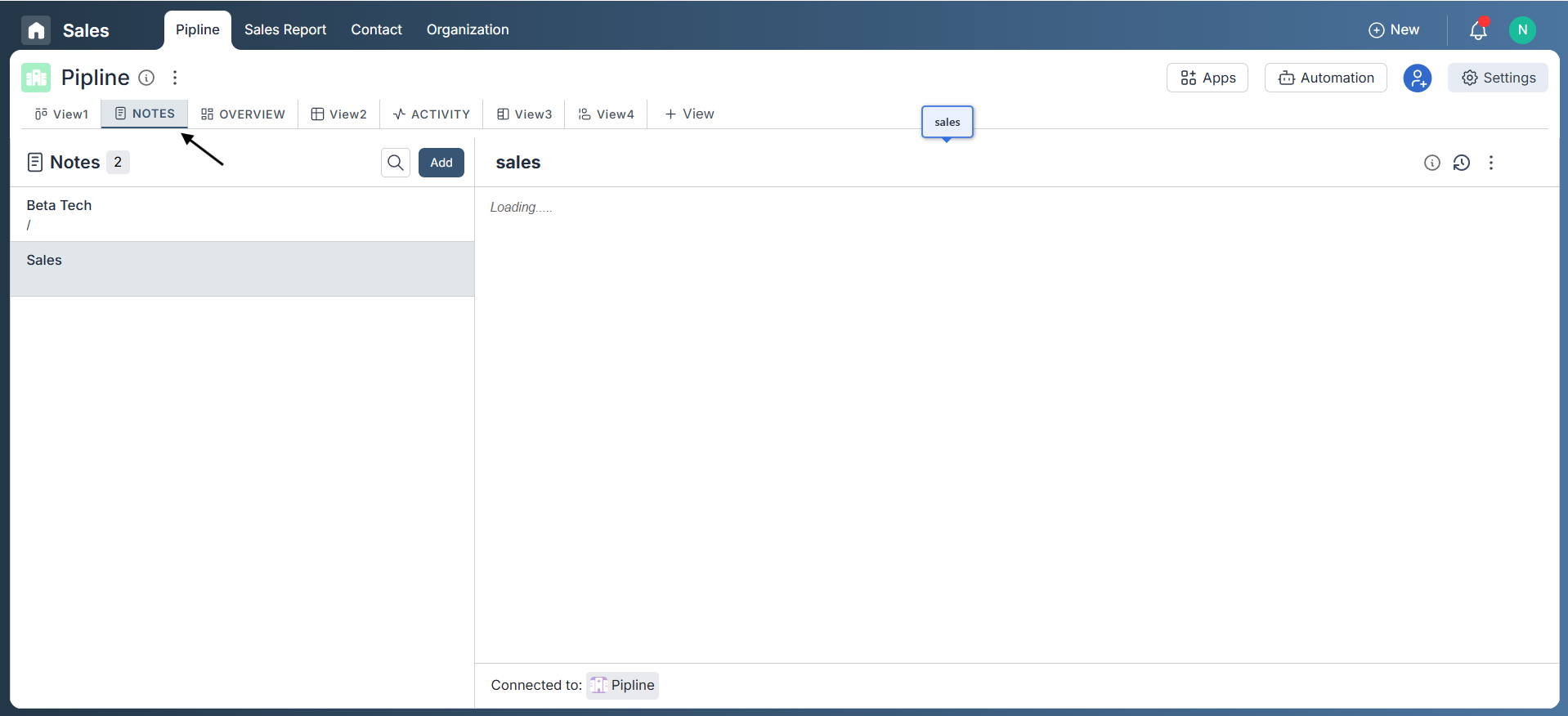Open the Sales Report tab
The image size is (1568, 716).
tap(285, 30)
